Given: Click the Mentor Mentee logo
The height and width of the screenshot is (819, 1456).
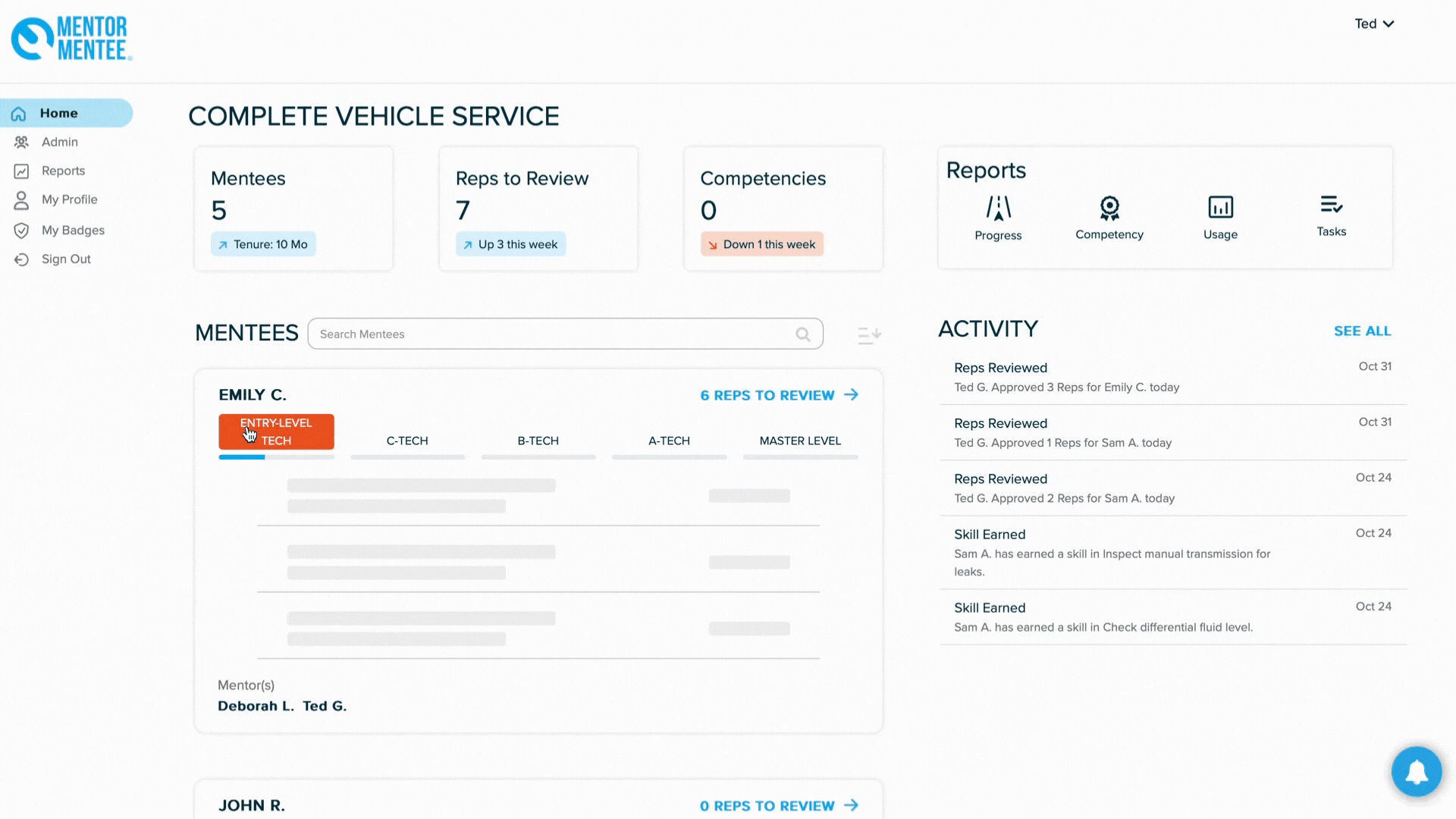Looking at the screenshot, I should click(x=72, y=39).
